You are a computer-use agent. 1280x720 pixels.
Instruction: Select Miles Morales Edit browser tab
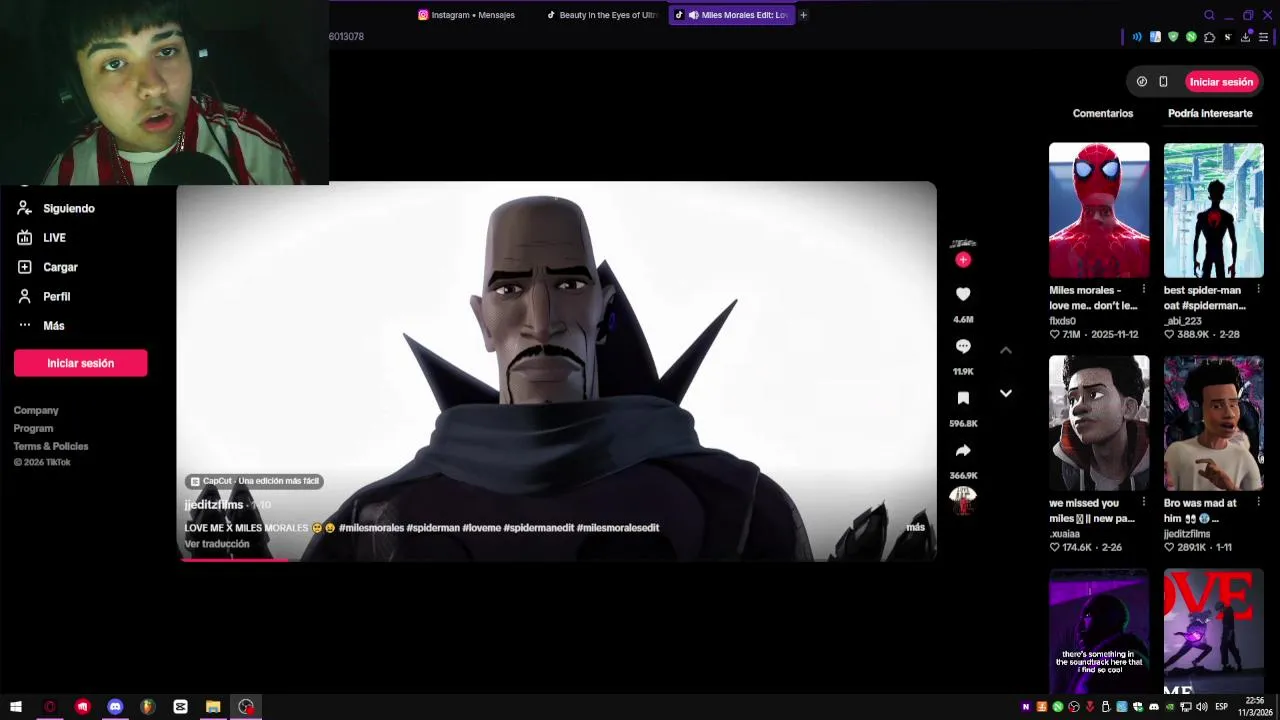pyautogui.click(x=732, y=15)
